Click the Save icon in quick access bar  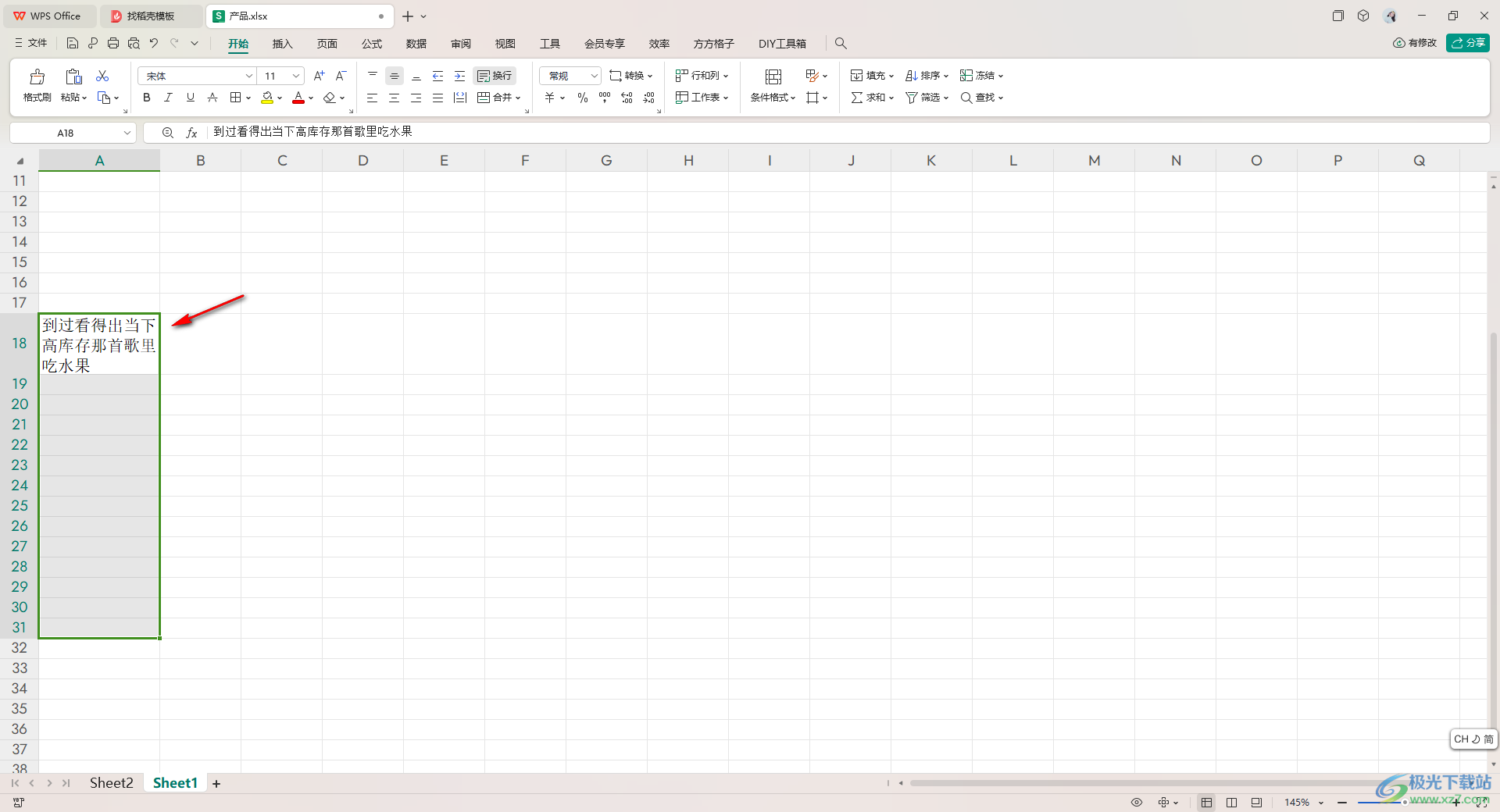click(72, 44)
